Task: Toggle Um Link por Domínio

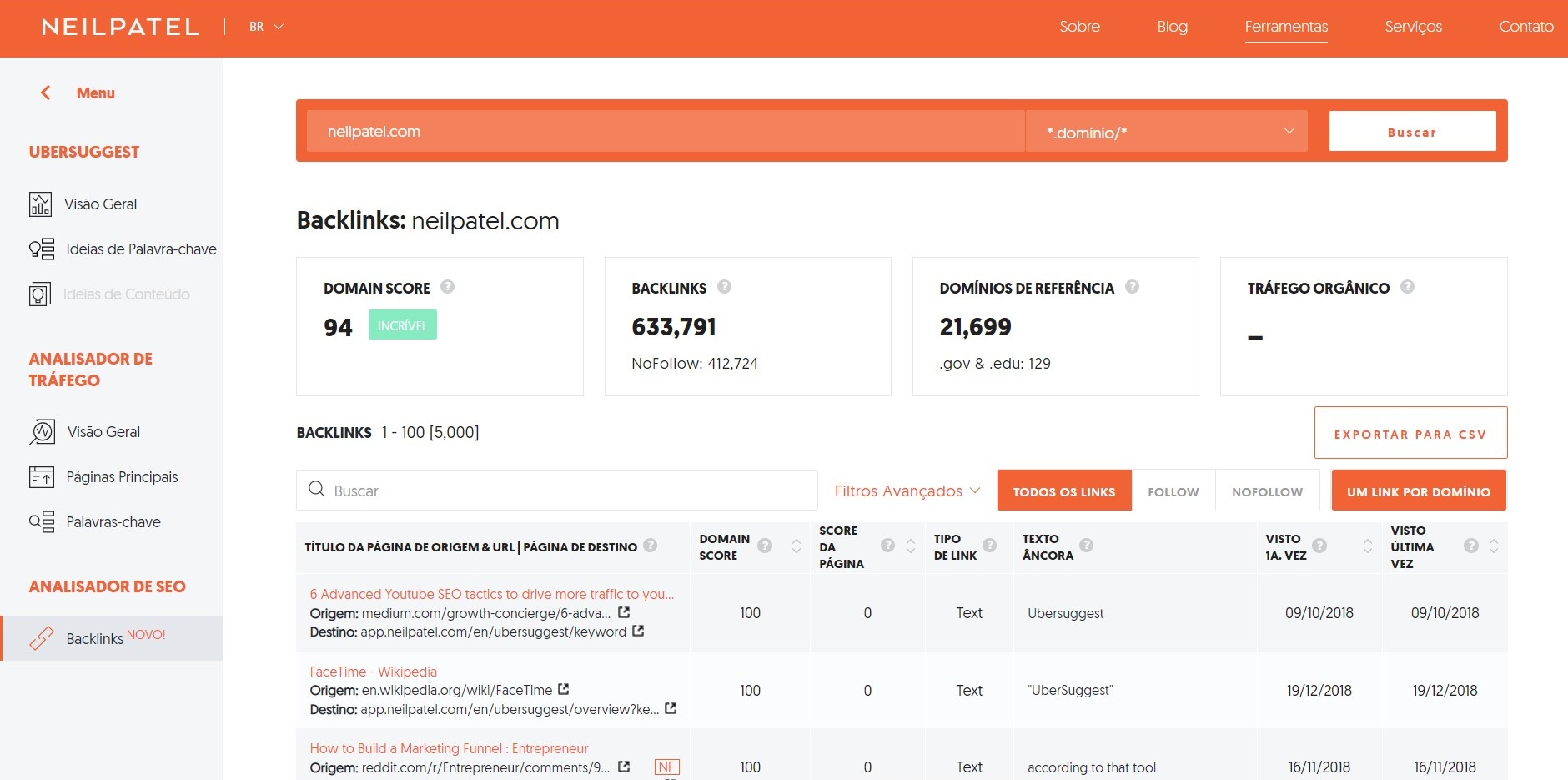Action: [x=1419, y=491]
